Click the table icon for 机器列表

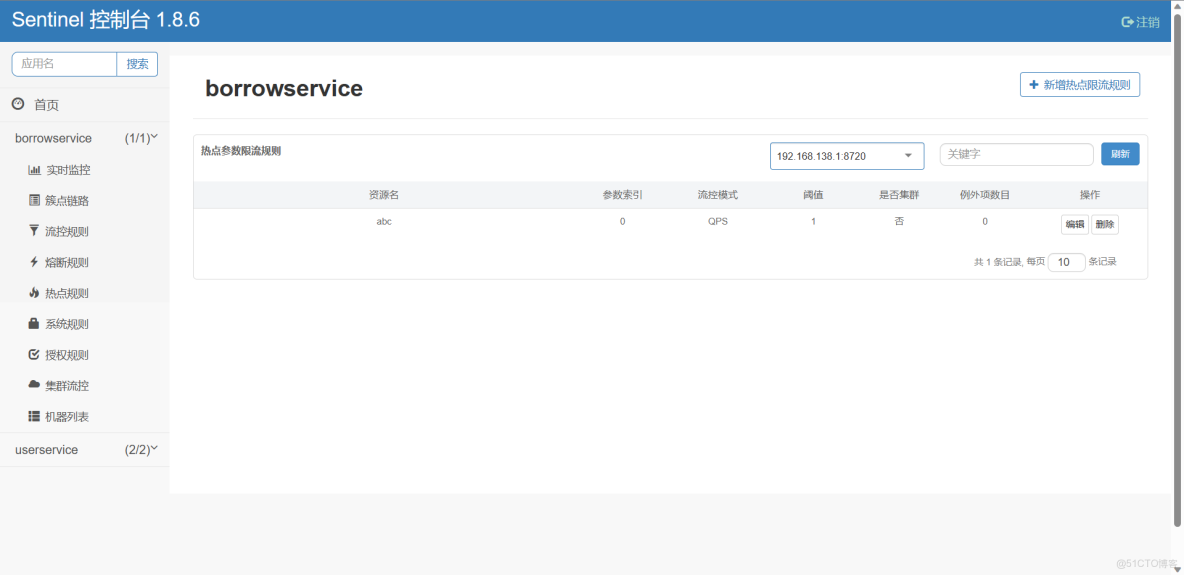point(34,416)
